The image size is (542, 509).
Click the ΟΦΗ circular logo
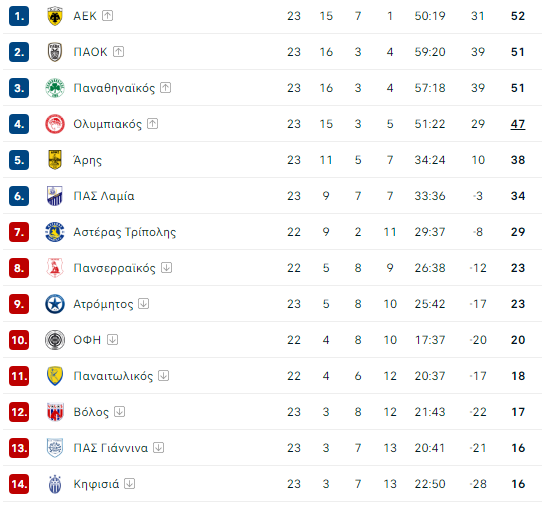pyautogui.click(x=55, y=340)
